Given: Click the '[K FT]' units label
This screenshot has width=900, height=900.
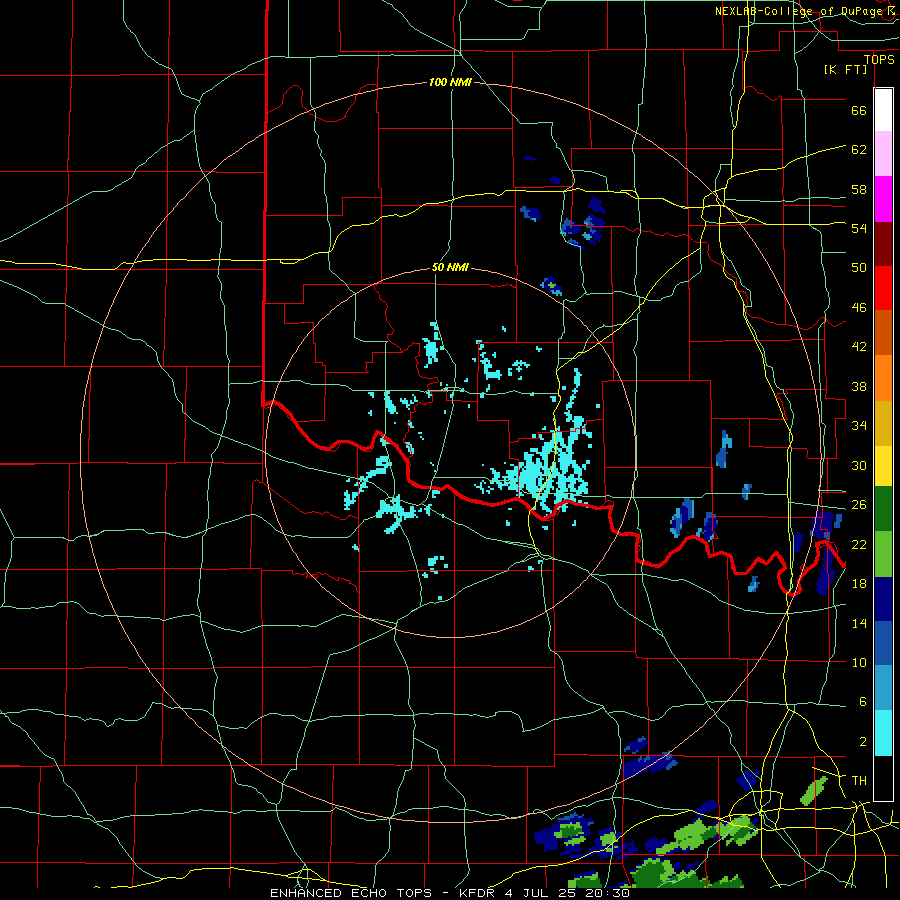Looking at the screenshot, I should click(x=845, y=69).
